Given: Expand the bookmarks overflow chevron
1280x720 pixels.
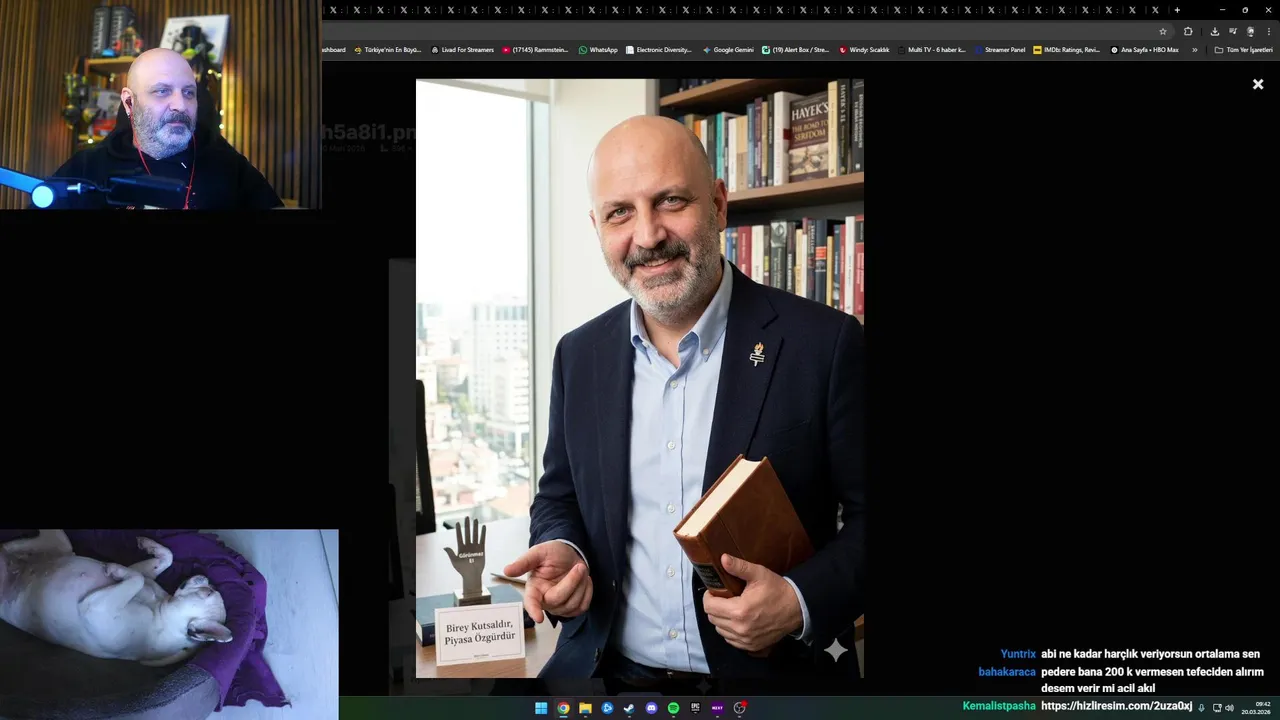Looking at the screenshot, I should click(x=1194, y=50).
